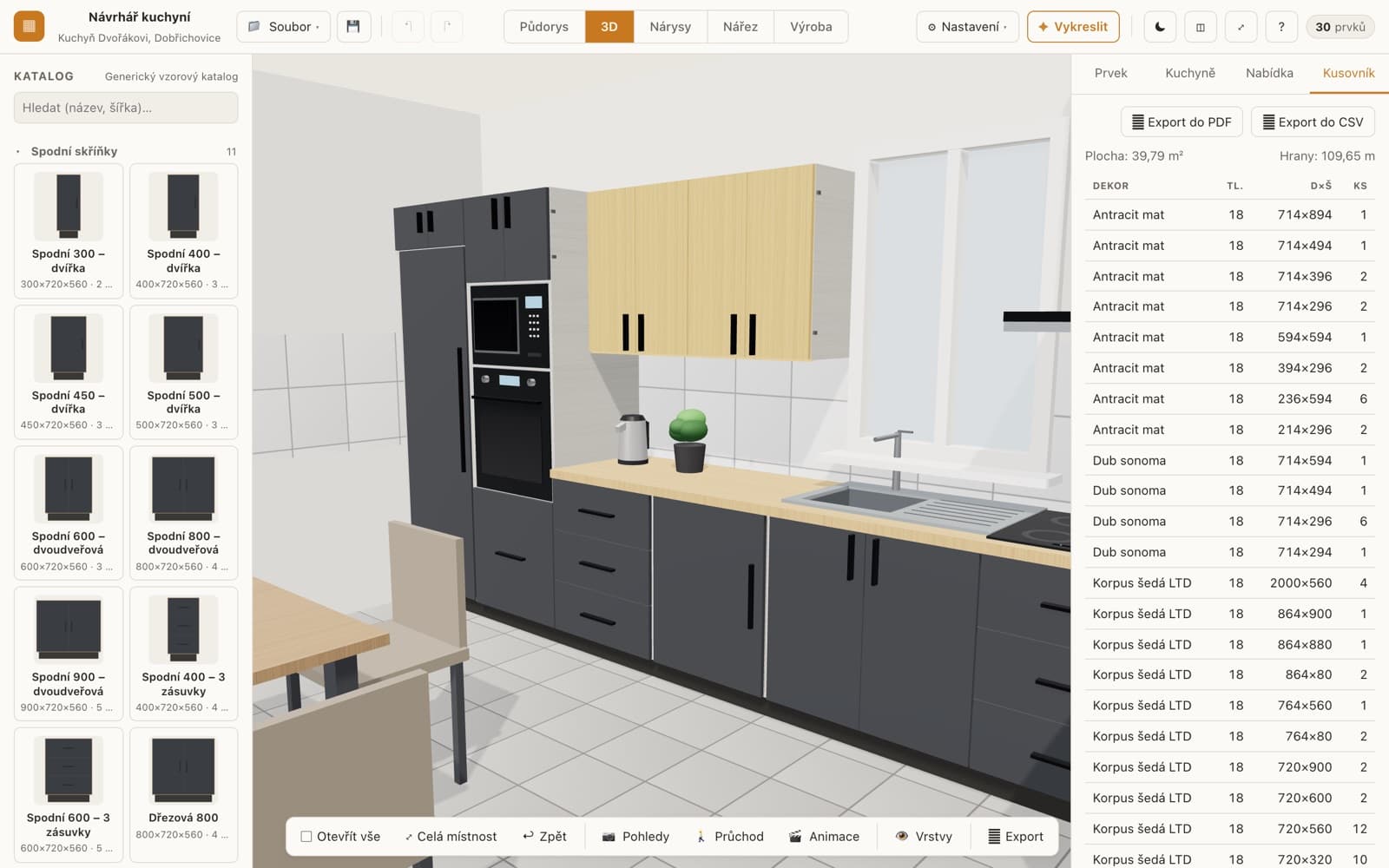Toggle Vrstvy layers visibility panel

click(x=924, y=837)
